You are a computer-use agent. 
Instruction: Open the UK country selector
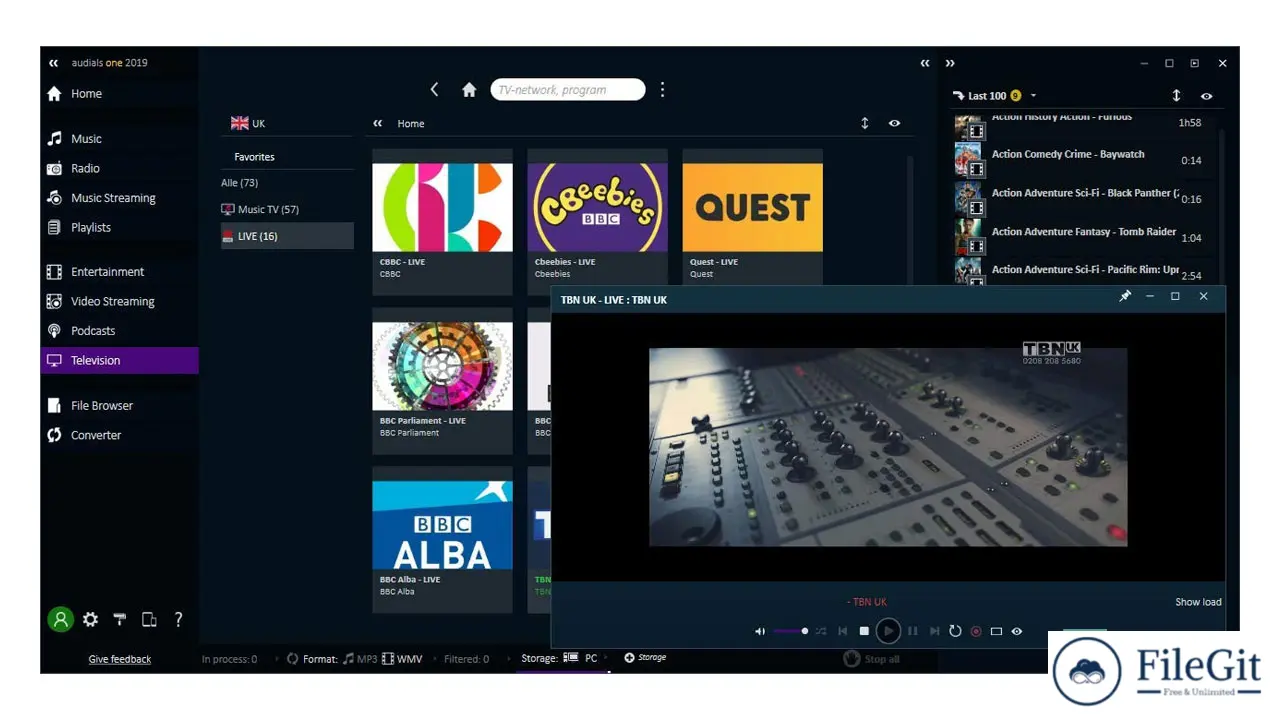[248, 123]
